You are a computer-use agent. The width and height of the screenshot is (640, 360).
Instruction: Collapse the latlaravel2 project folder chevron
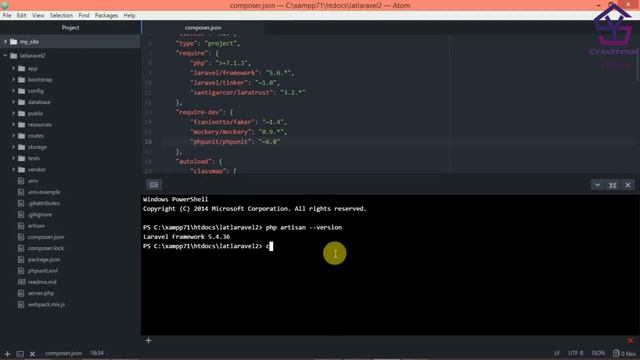(5, 56)
